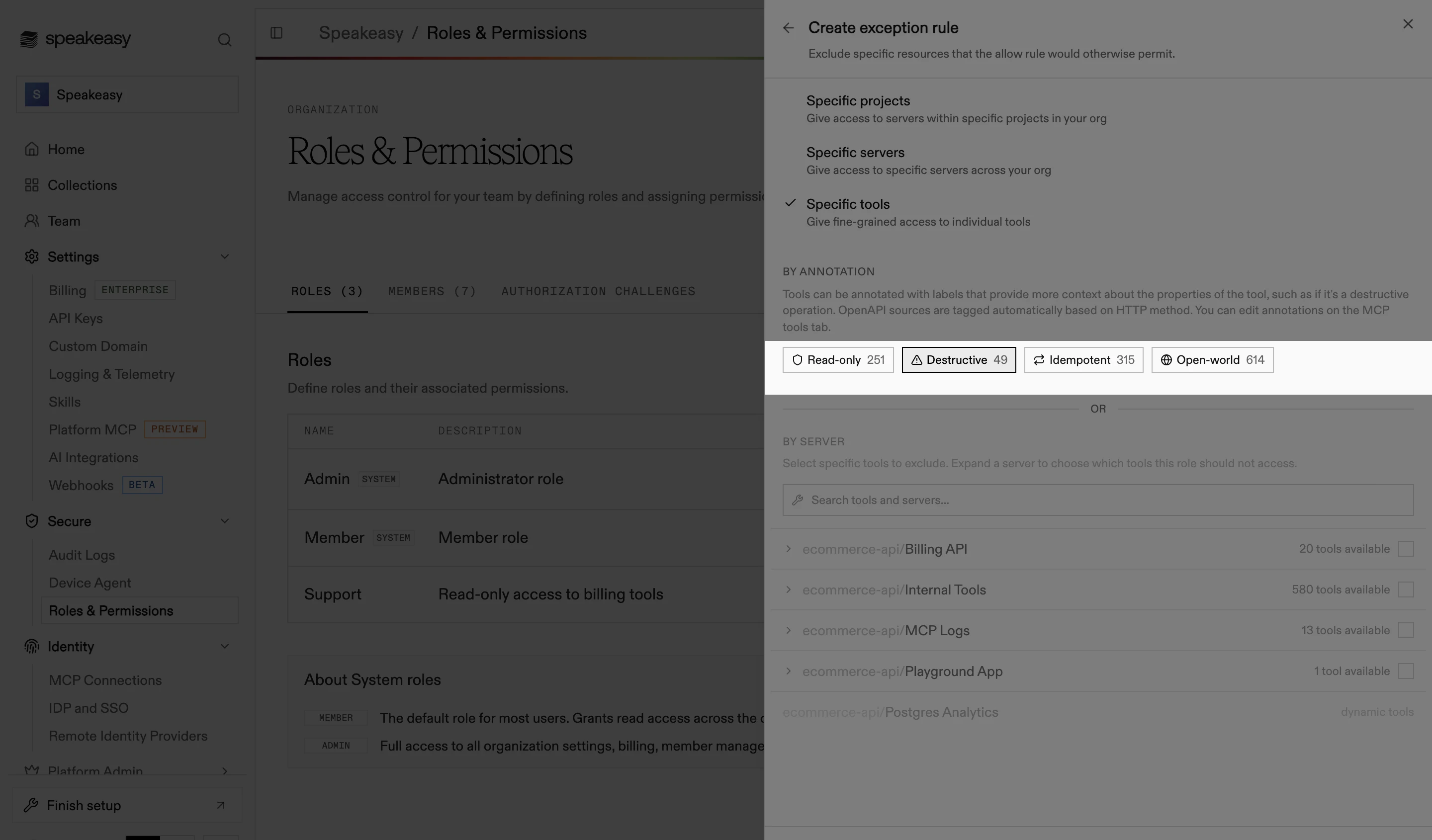Open the Admin role row

click(526, 479)
